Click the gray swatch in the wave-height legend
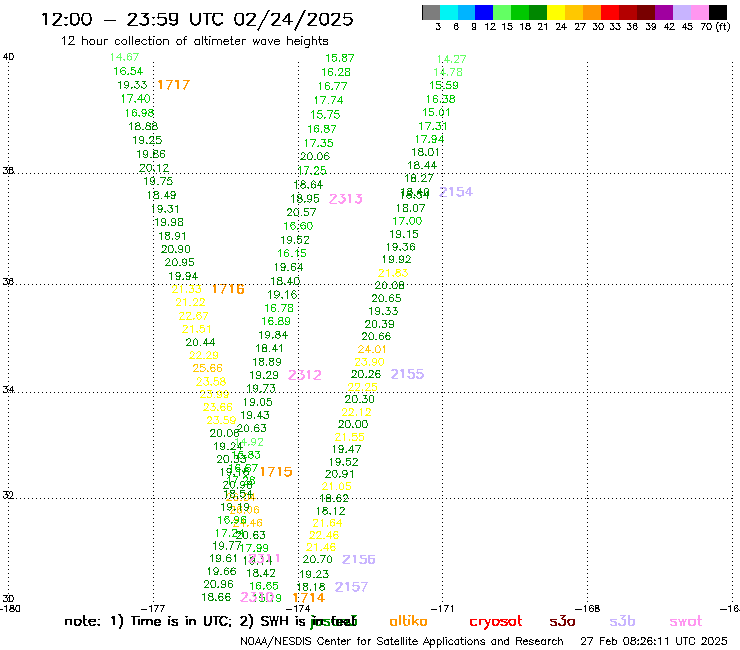Viewport: 740px width, 650px height. (431, 12)
